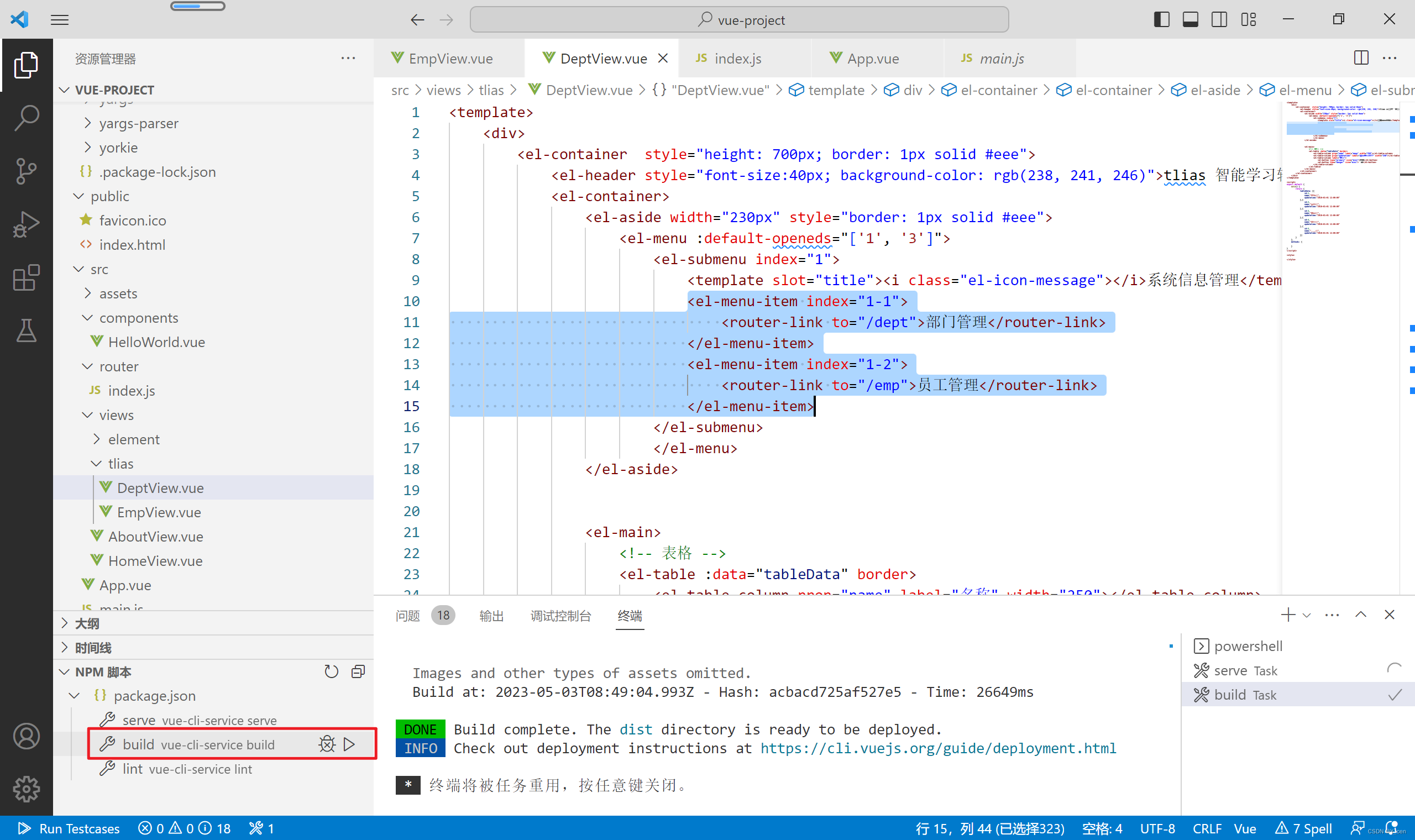Open Run and Debug view
Screen dimensions: 1415x840
(x=26, y=224)
